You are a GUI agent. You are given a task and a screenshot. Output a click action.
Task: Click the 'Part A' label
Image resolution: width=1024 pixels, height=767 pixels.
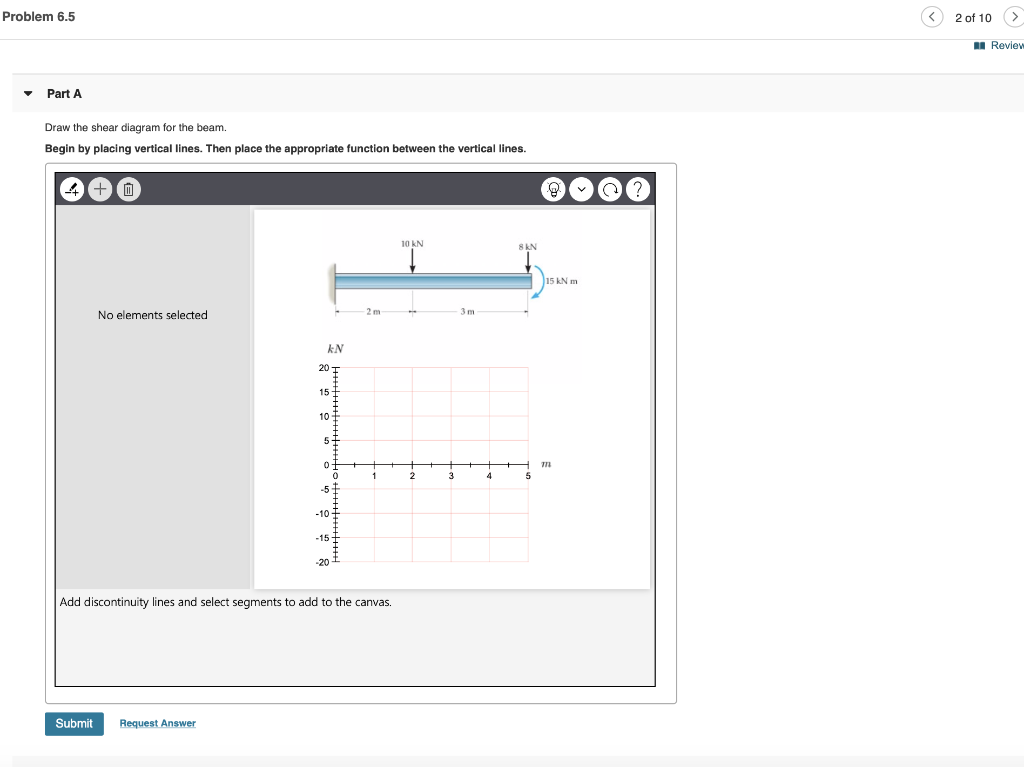[64, 93]
